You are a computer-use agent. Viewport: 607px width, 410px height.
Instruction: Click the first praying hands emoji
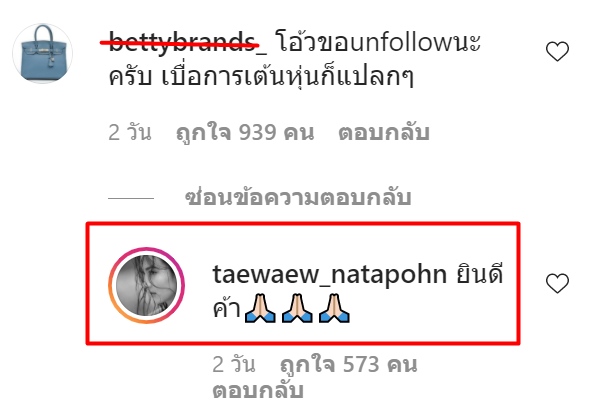[x=260, y=308]
